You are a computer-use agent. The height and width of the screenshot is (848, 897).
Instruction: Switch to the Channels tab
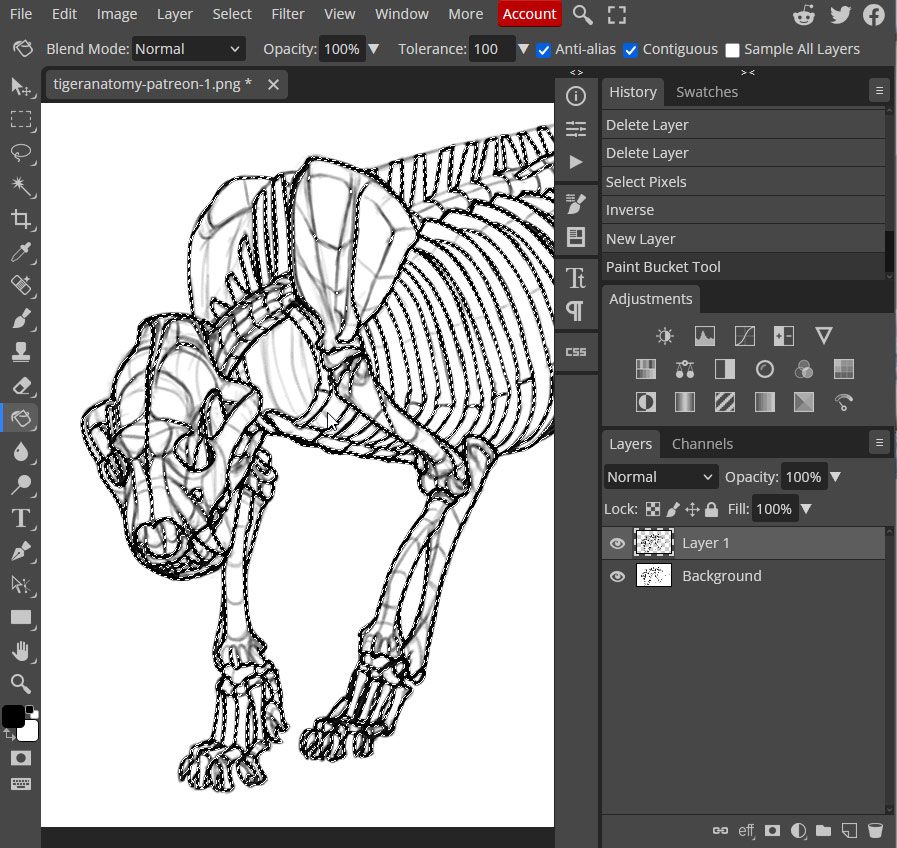[x=702, y=443]
